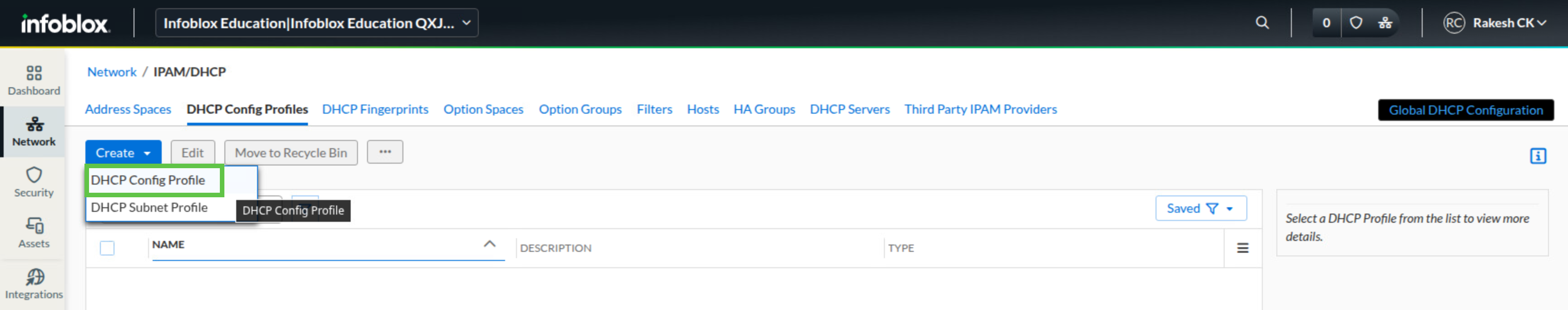Open the search magnifier icon
Screen dimensions: 1568x310
[1262, 23]
